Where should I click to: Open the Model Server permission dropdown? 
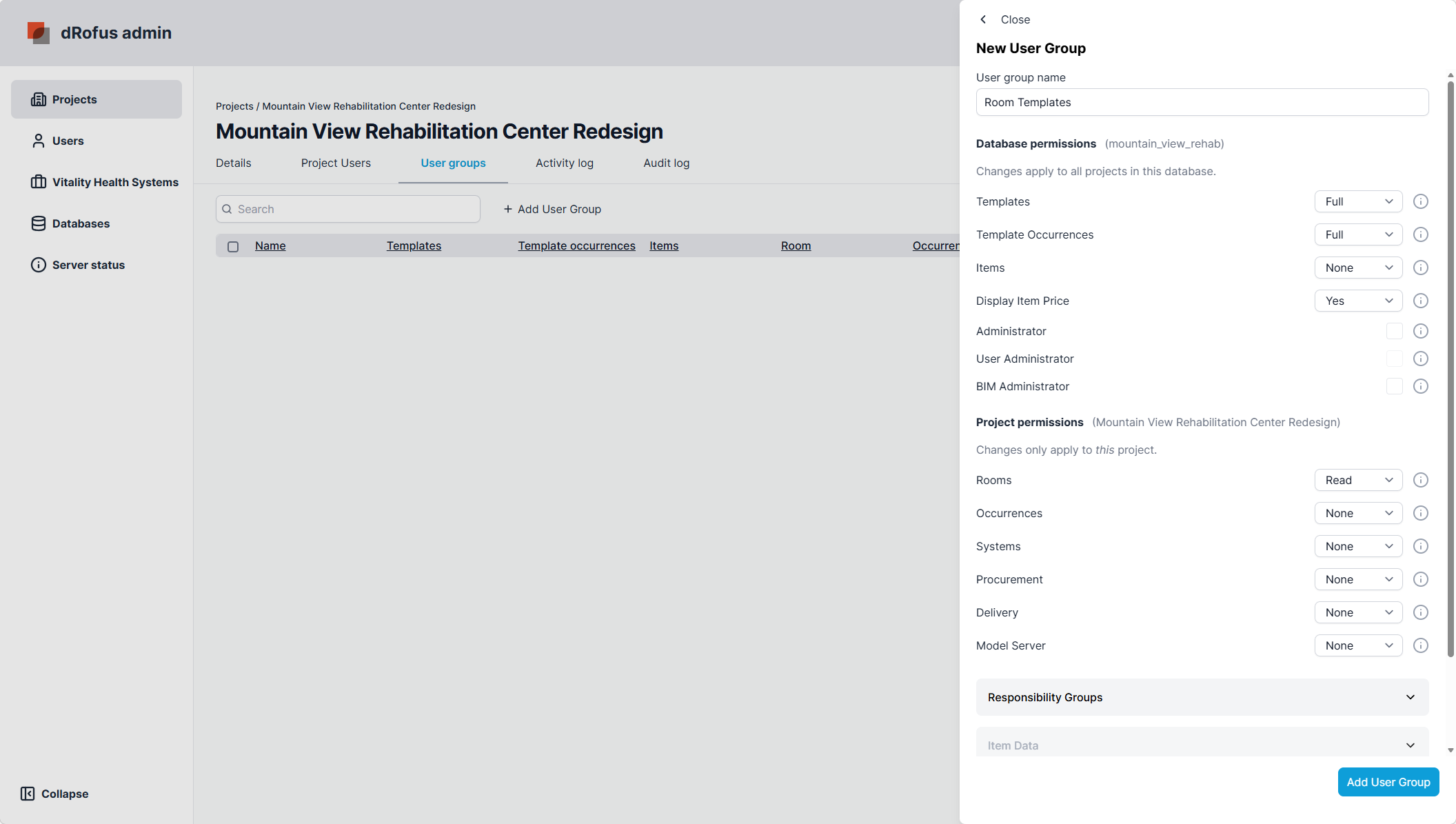pyautogui.click(x=1358, y=645)
